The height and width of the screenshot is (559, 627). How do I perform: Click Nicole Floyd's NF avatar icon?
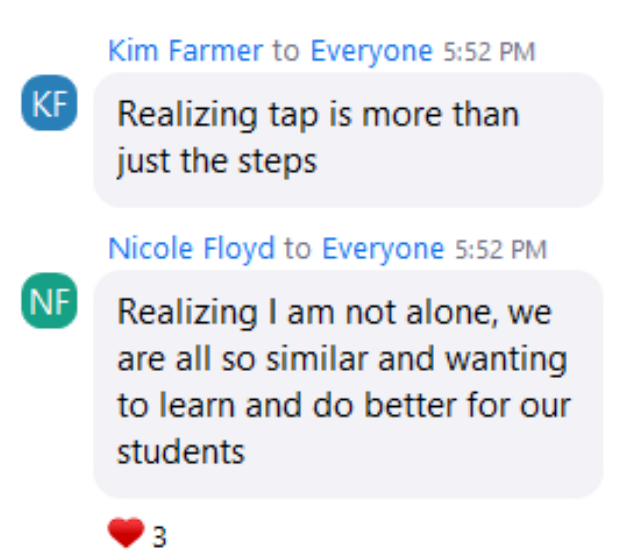click(49, 305)
